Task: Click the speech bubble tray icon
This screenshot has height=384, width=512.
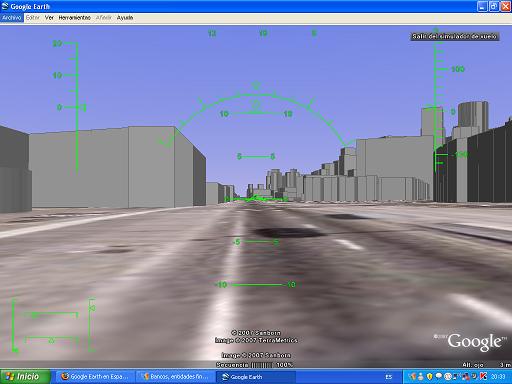Action: [439, 376]
